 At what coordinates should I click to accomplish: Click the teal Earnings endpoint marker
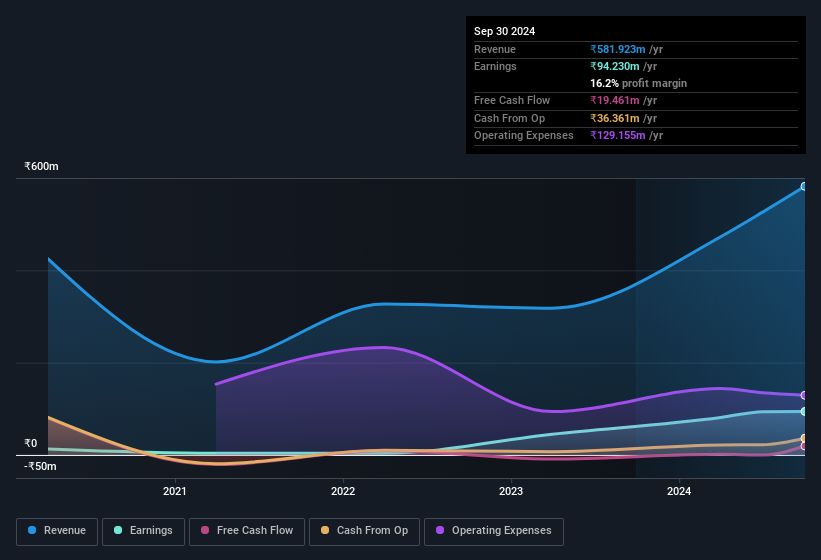[804, 411]
